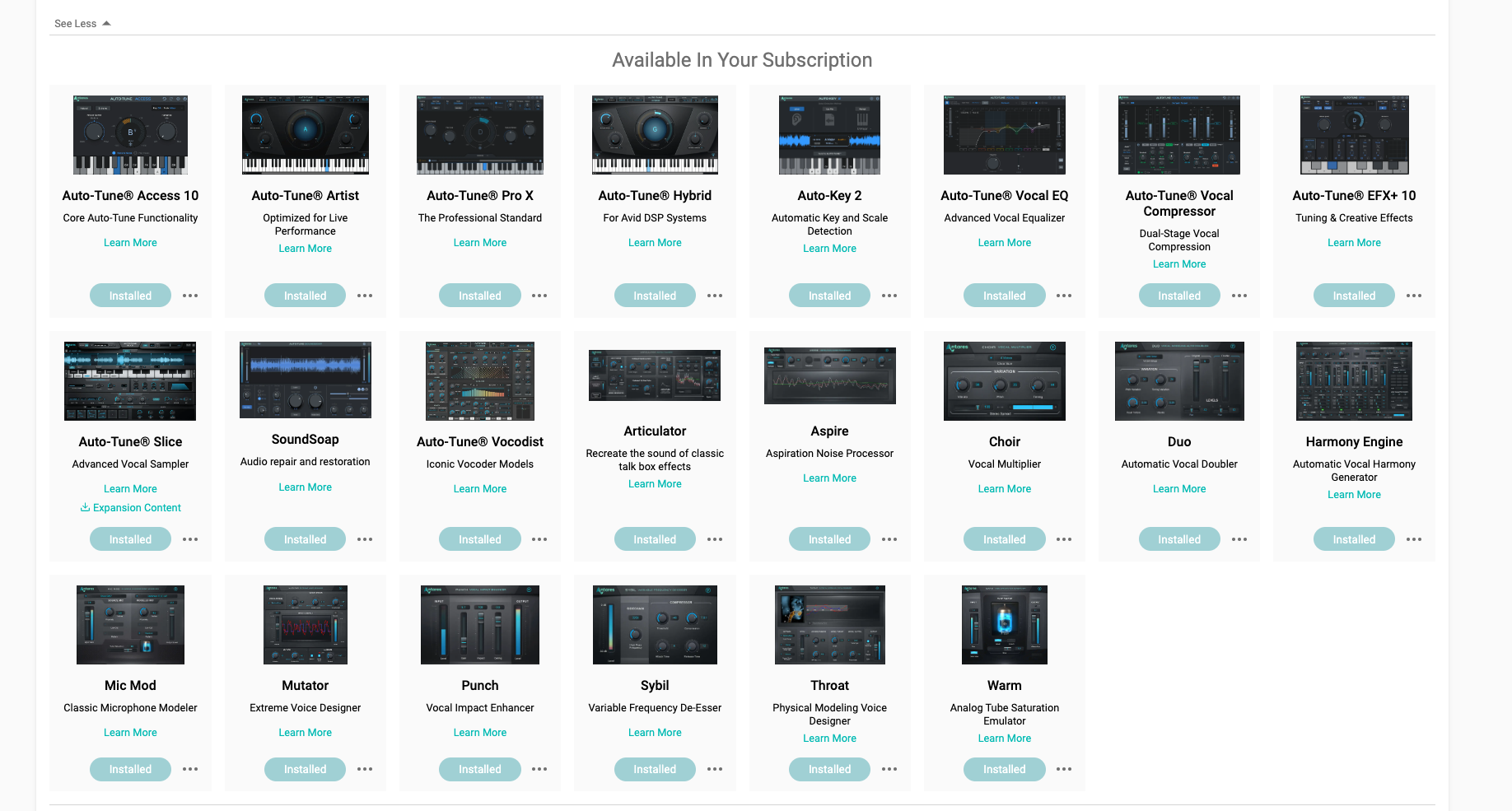Click the "Extreme Voice Designer" description
The height and width of the screenshot is (811, 1512).
305,708
